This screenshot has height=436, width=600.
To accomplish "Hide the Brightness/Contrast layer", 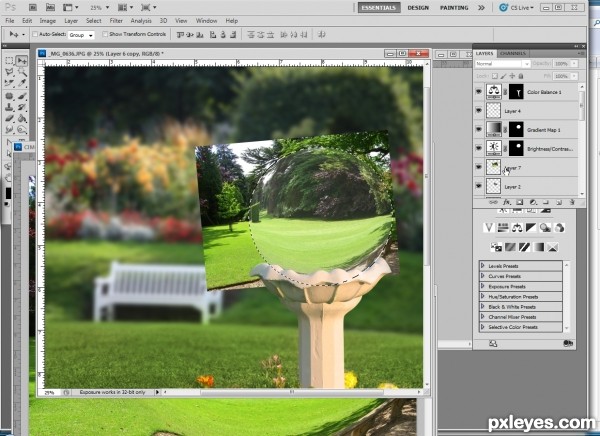I will pos(479,148).
